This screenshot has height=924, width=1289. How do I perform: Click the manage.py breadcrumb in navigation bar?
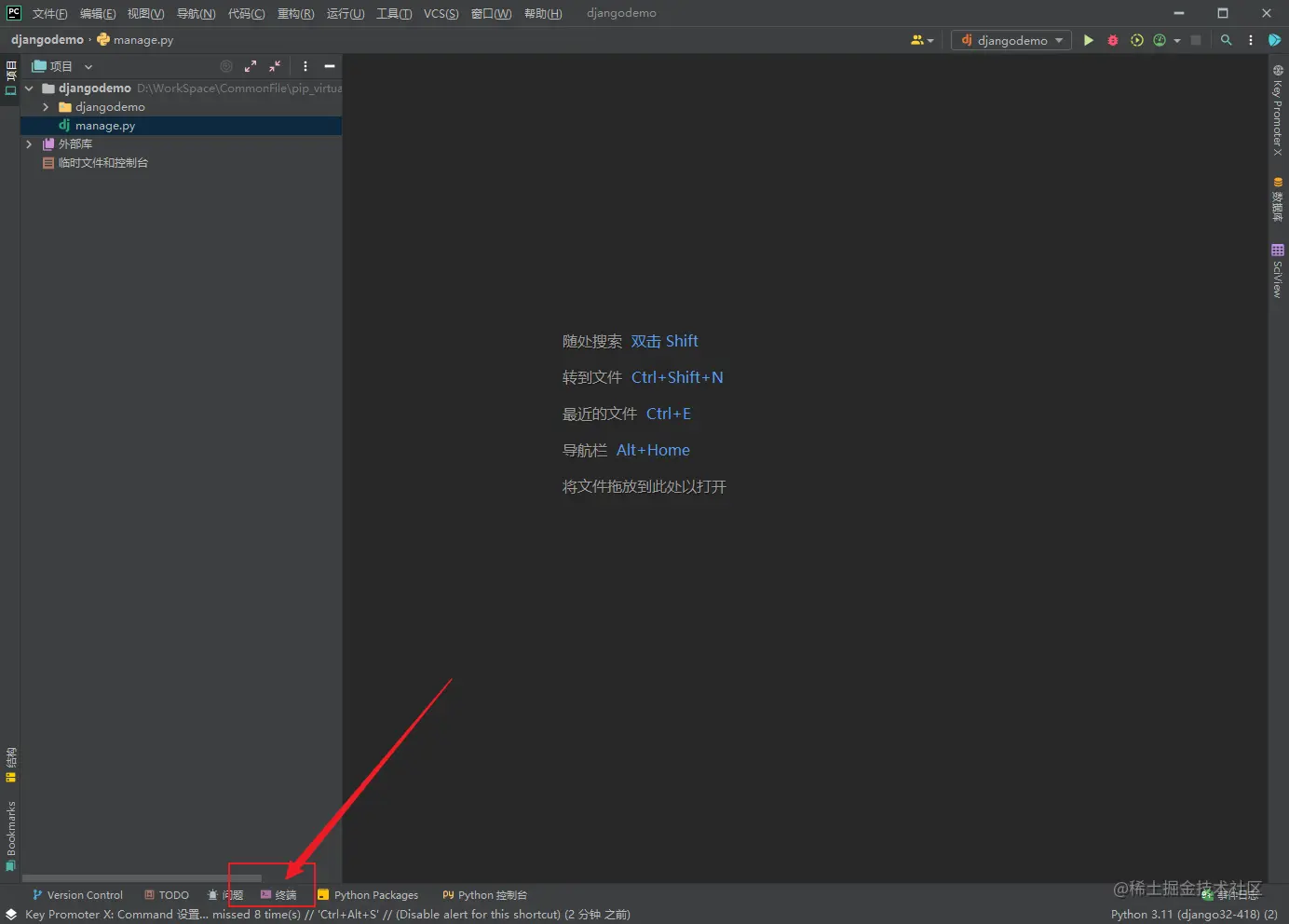(135, 40)
